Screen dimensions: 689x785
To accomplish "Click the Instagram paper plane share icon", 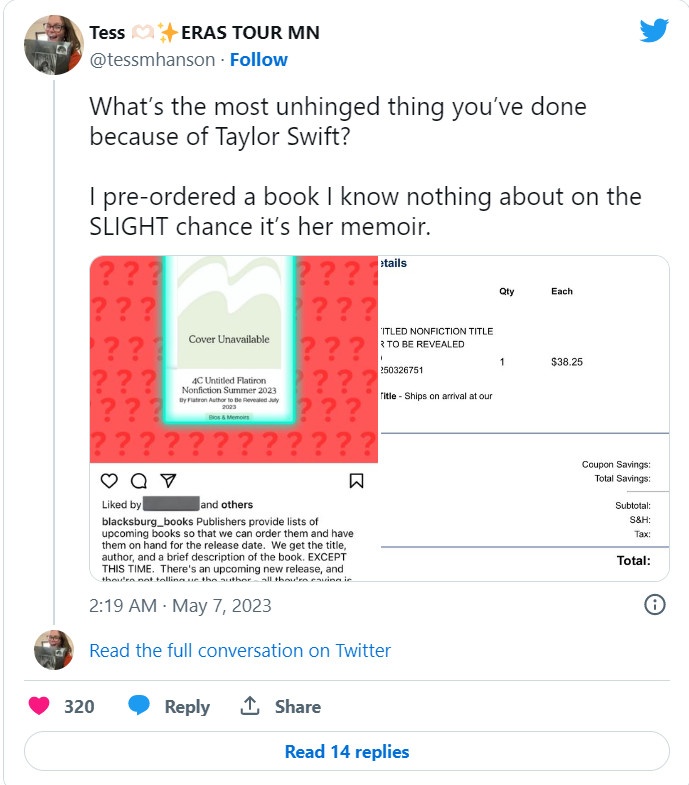I will [x=168, y=479].
